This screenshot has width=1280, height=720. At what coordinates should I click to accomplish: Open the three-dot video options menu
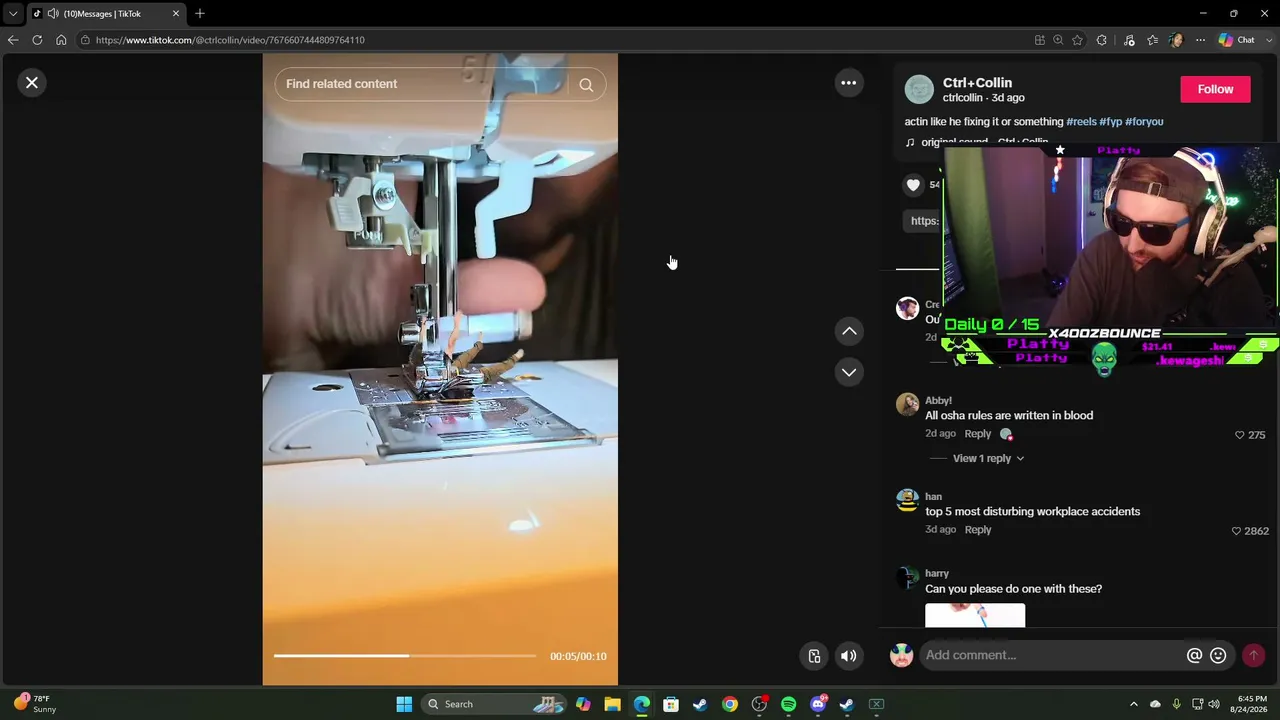pos(848,83)
